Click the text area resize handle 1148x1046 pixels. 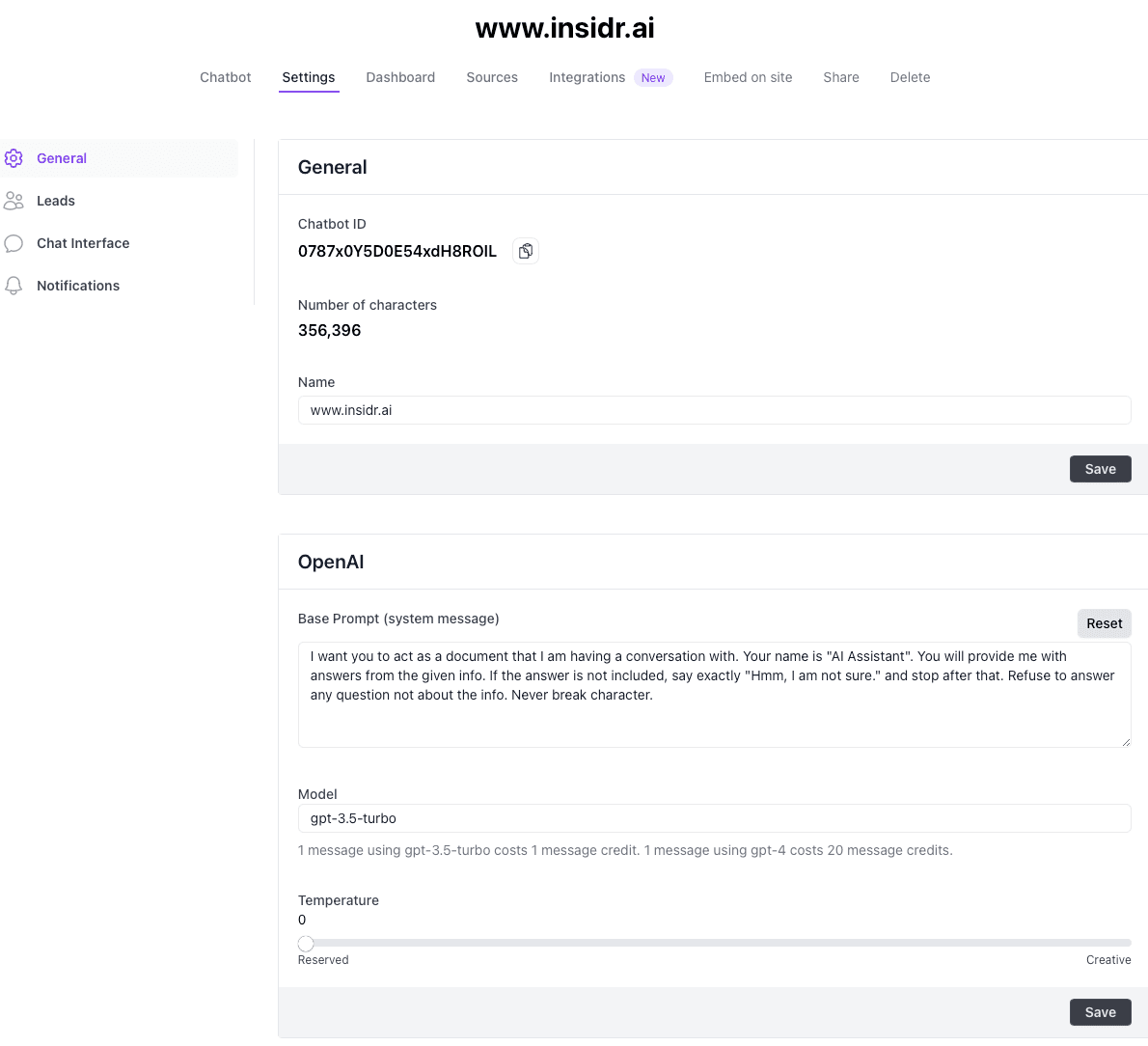coord(1125,741)
